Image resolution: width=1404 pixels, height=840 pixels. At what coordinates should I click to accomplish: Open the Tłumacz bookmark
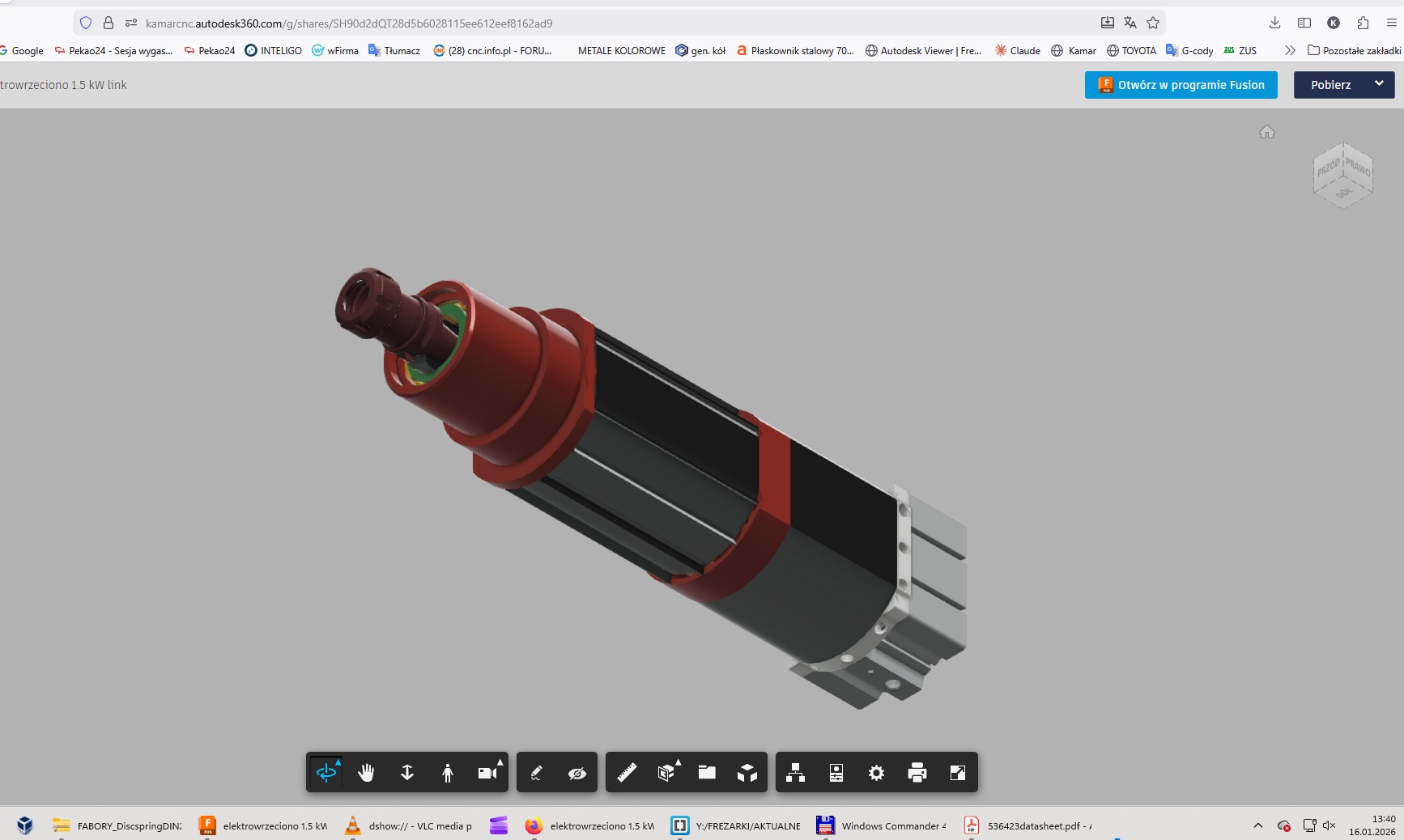[x=394, y=50]
